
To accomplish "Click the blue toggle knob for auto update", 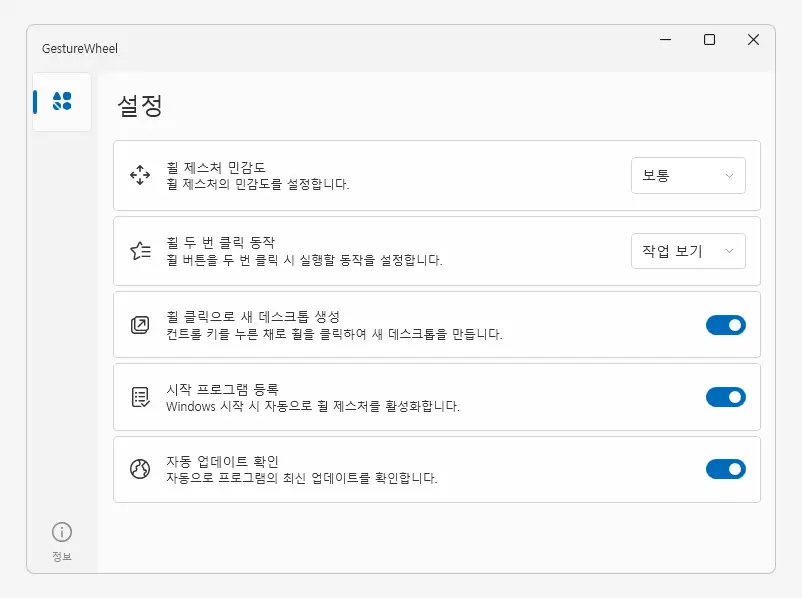I will [x=734, y=469].
